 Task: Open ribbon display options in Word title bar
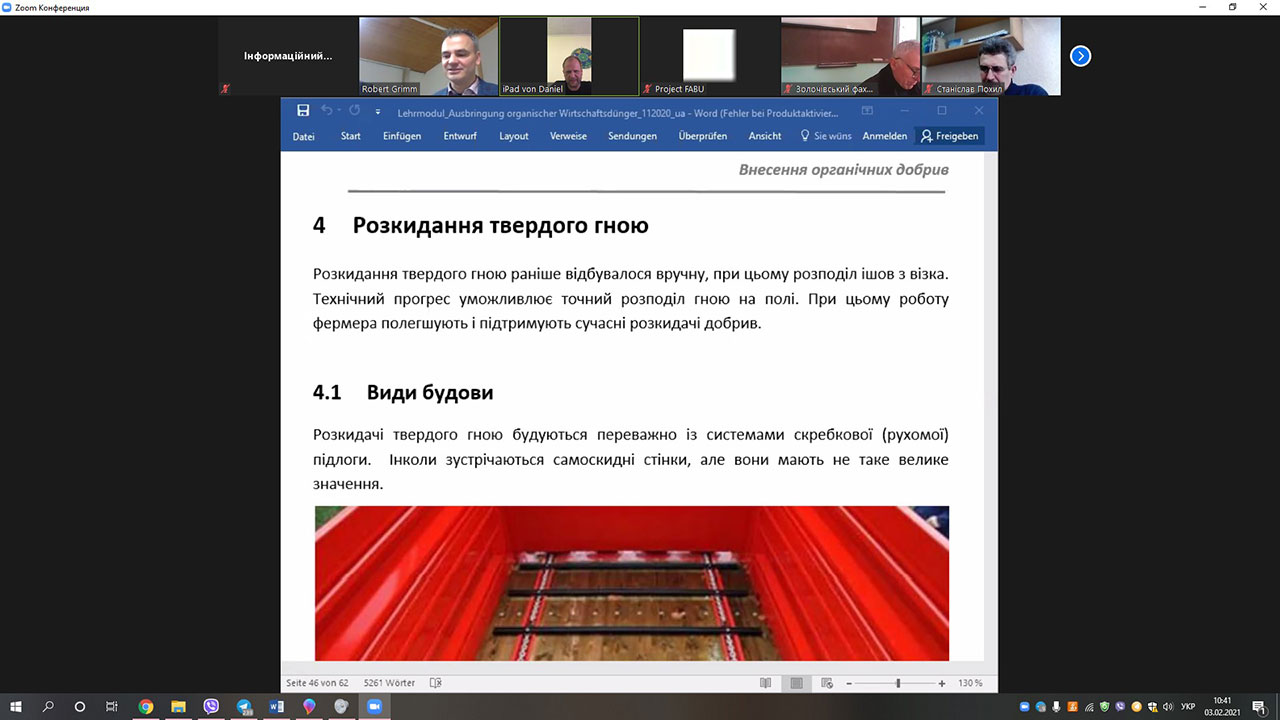(867, 111)
